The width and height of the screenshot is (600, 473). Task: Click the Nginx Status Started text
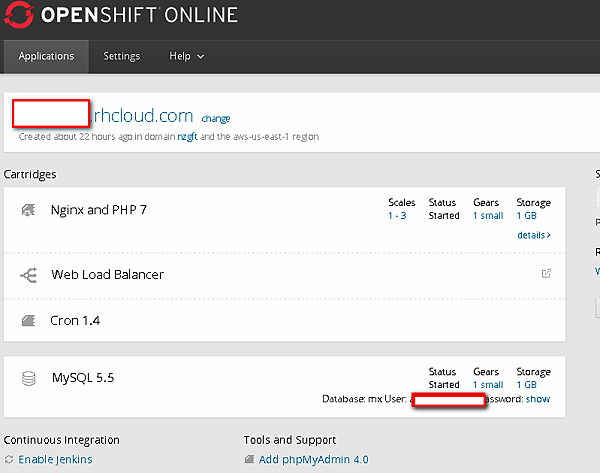tap(444, 209)
